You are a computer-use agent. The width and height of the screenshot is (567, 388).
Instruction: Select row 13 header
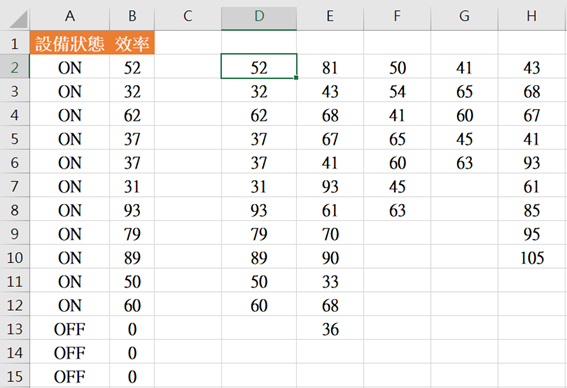tap(14, 329)
